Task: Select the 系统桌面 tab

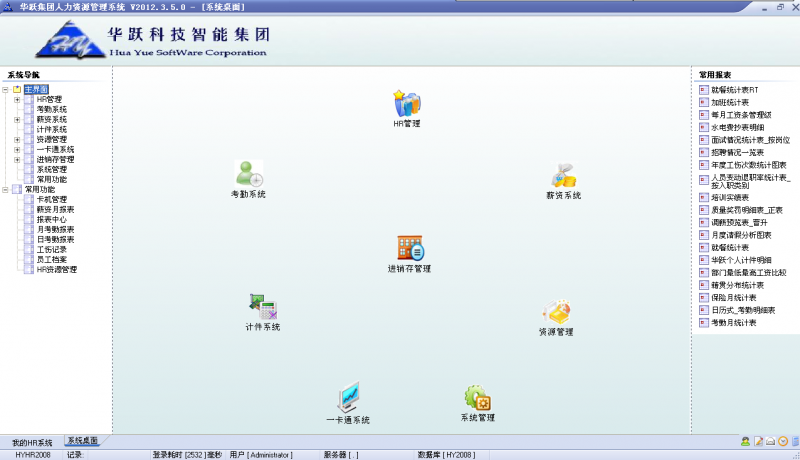Action: [82, 441]
